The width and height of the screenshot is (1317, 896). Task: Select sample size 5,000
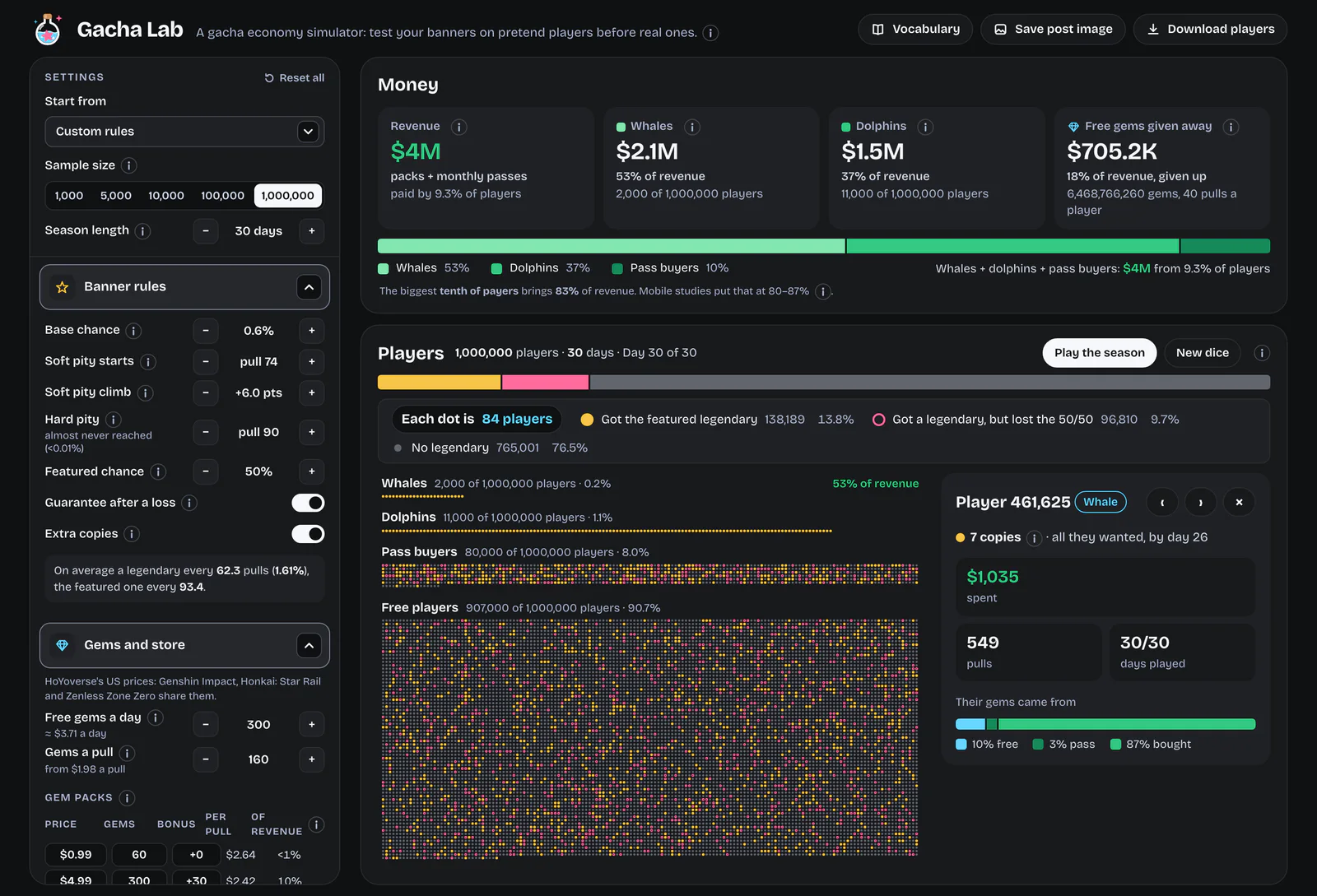[116, 196]
